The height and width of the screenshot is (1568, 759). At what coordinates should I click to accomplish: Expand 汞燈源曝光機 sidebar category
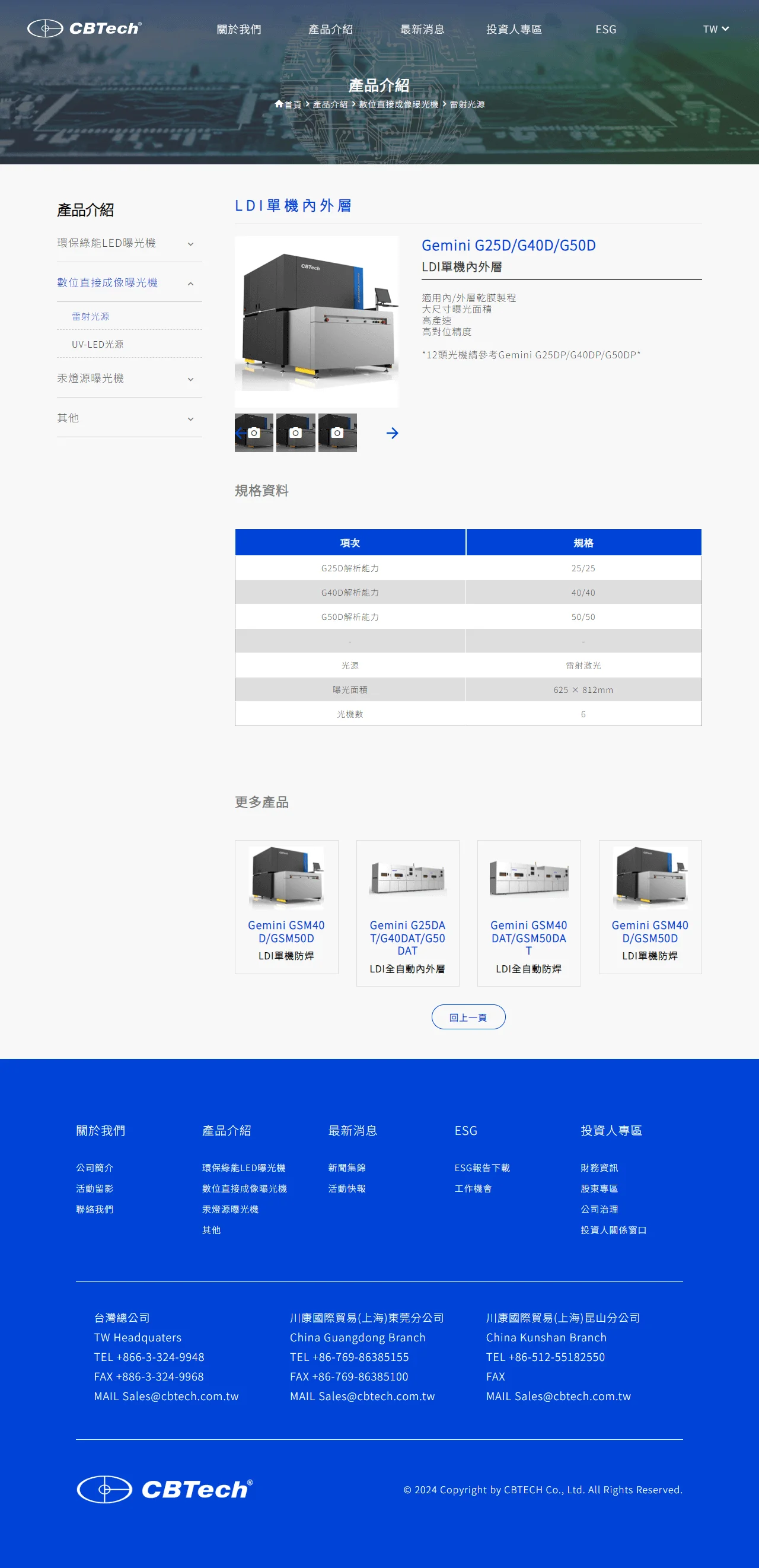point(129,379)
